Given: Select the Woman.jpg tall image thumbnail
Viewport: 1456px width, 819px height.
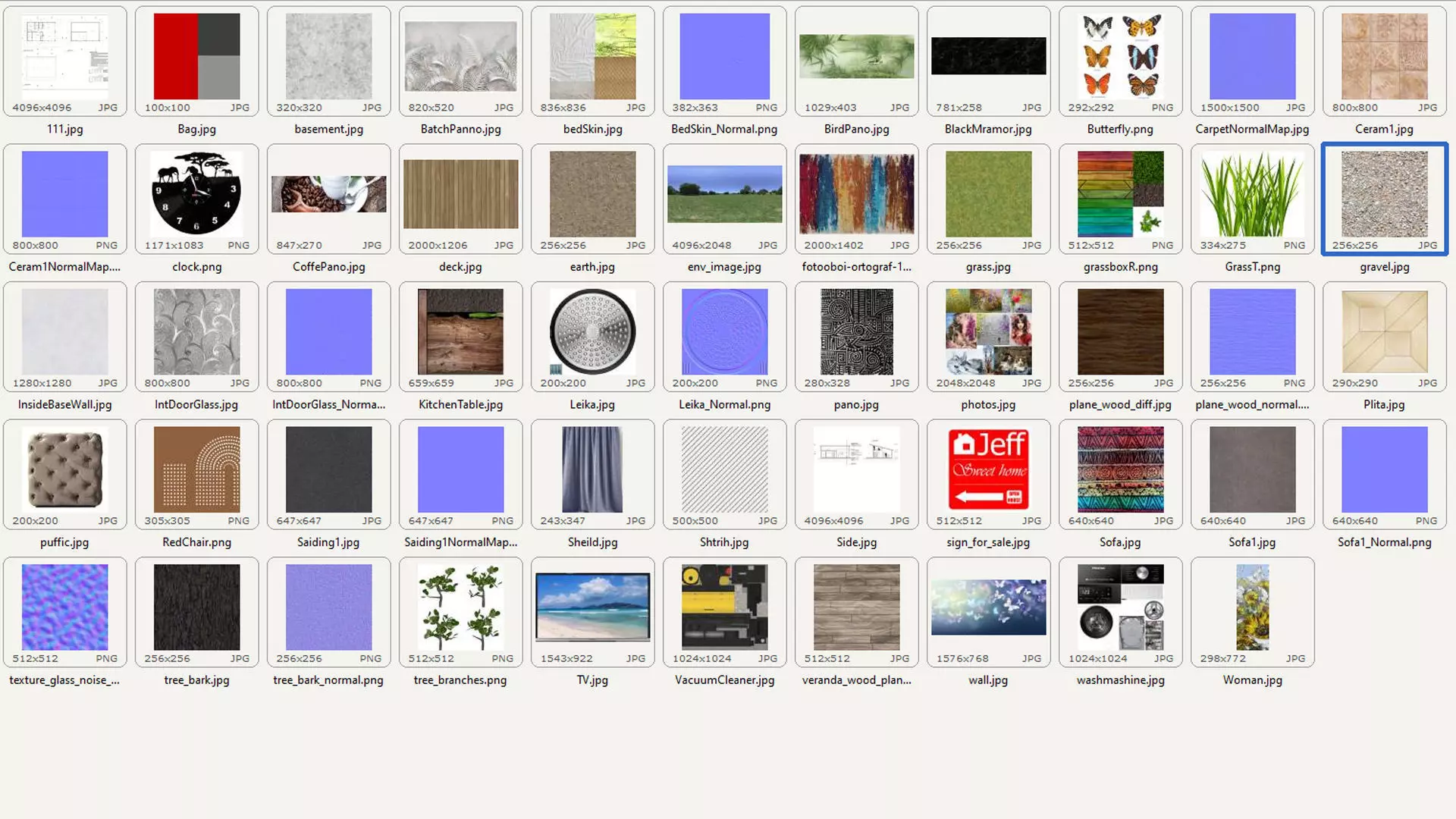Looking at the screenshot, I should (x=1252, y=607).
